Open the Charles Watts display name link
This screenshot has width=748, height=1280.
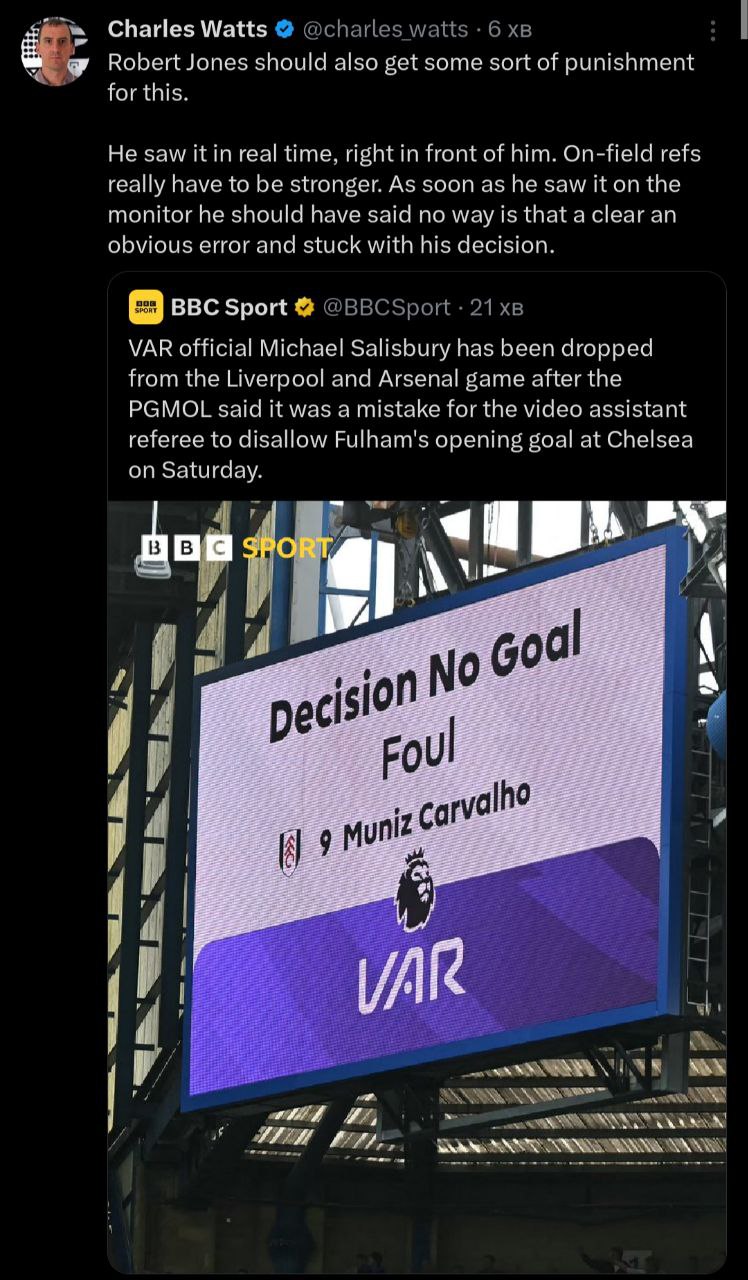188,30
